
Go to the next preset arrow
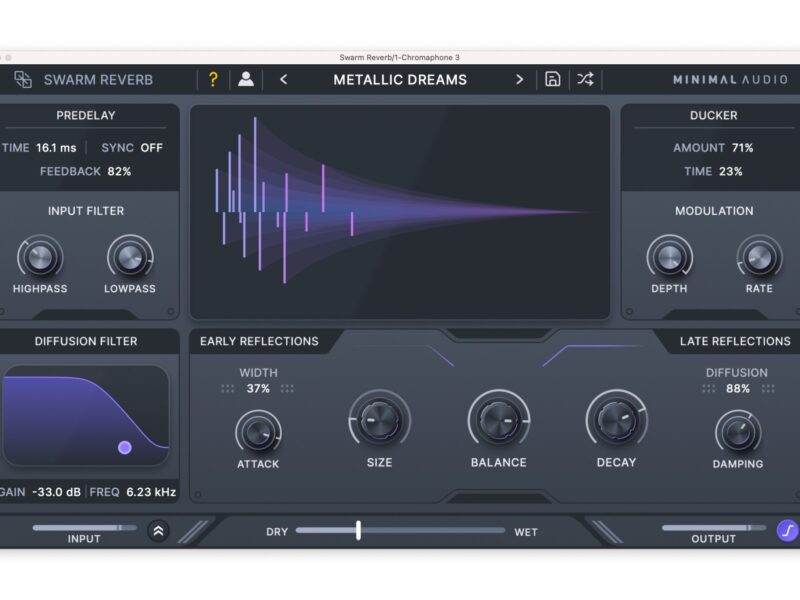pos(519,80)
